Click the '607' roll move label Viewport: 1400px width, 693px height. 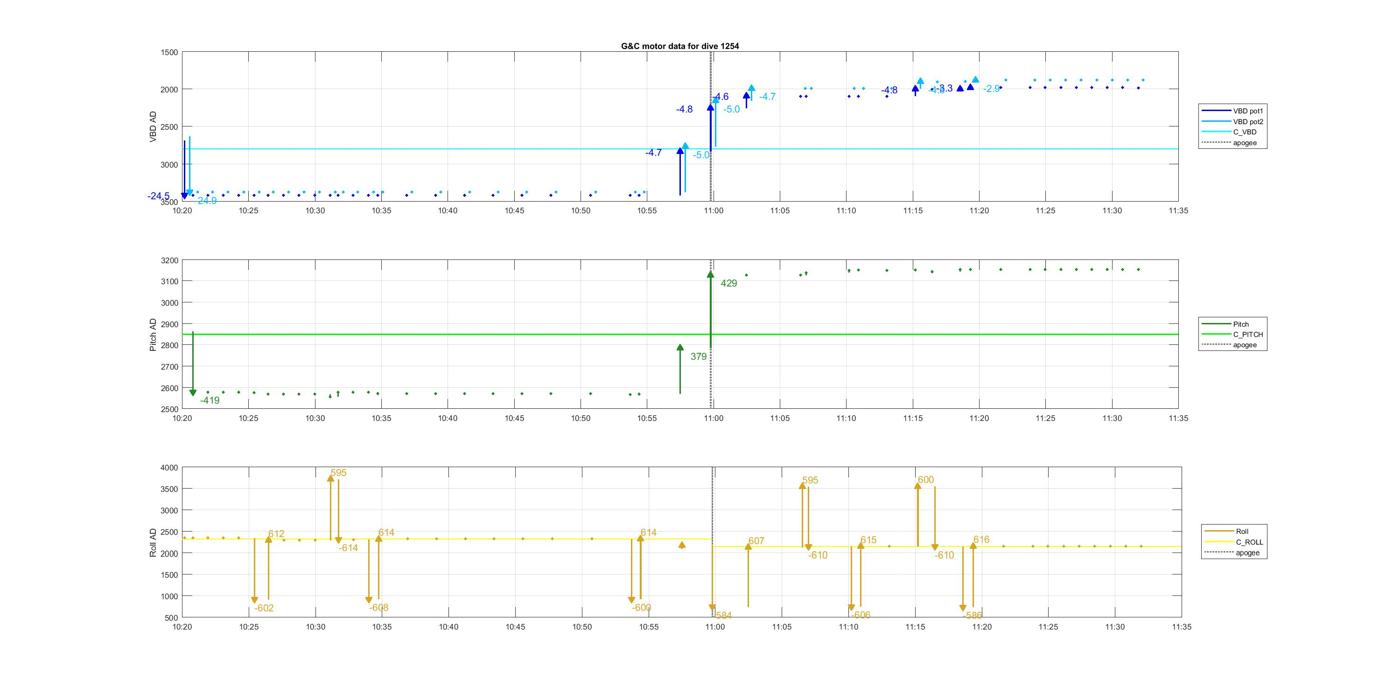pyautogui.click(x=756, y=541)
